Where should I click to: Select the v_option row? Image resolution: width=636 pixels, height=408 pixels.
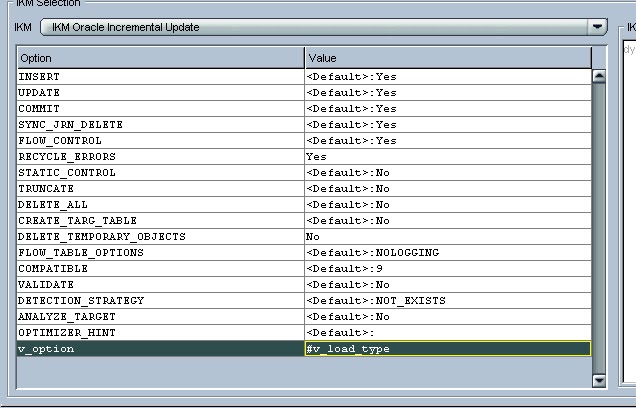[161, 349]
